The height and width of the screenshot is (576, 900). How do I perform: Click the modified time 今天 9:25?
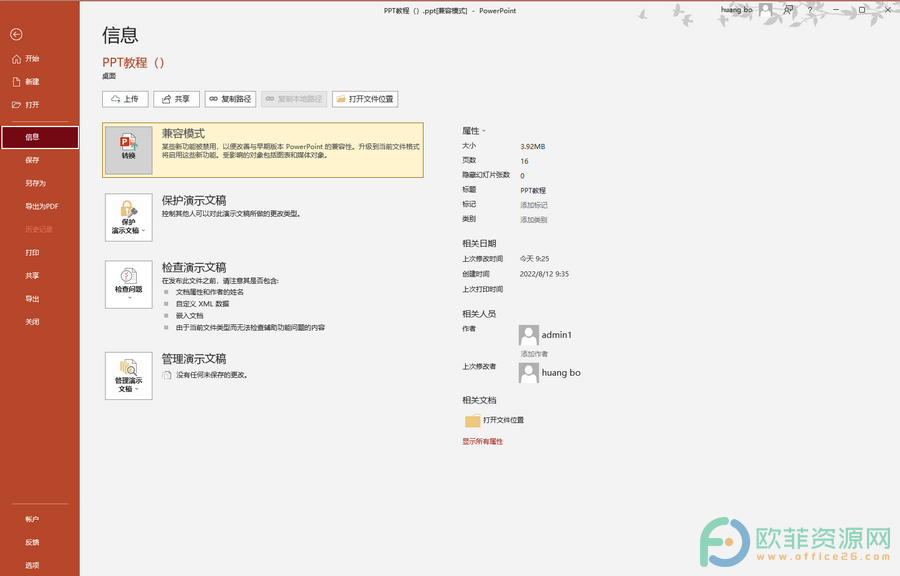pos(534,259)
